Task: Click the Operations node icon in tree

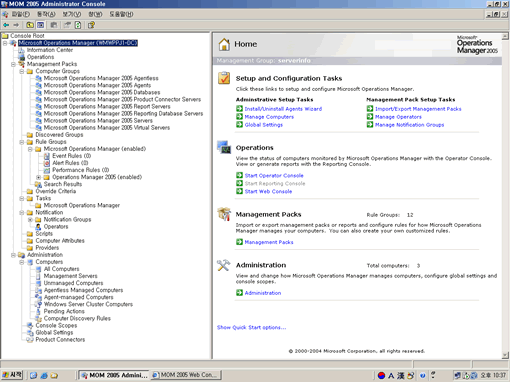Action: [x=22, y=57]
